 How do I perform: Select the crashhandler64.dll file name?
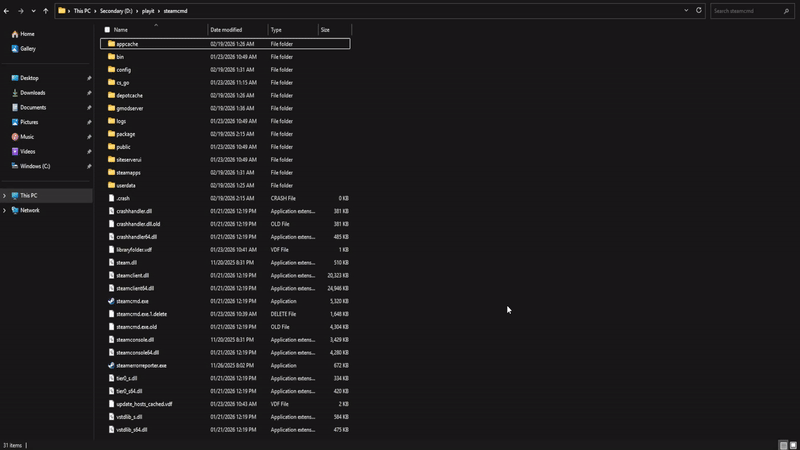tap(137, 237)
